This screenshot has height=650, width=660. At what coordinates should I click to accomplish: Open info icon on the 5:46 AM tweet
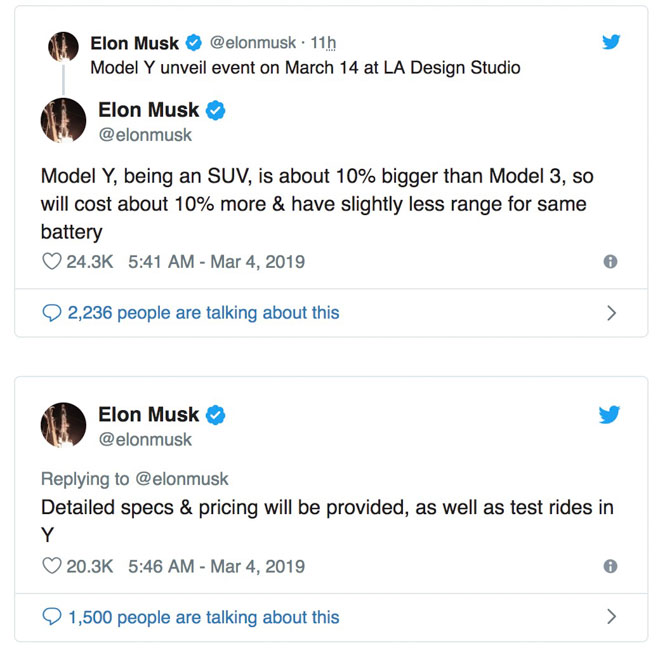(x=610, y=566)
